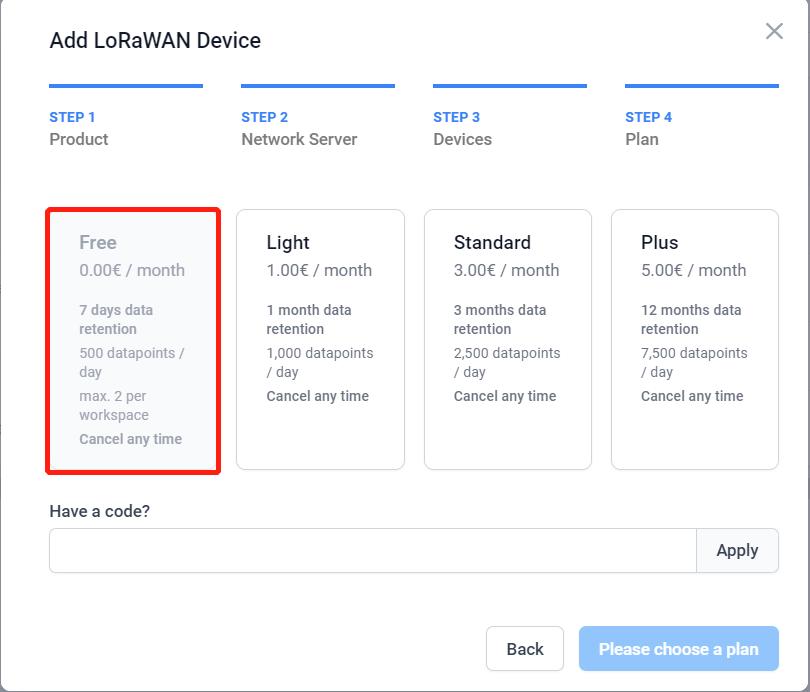Viewport: 810px width, 692px height.
Task: Select the Plus plan title
Action: 659,243
